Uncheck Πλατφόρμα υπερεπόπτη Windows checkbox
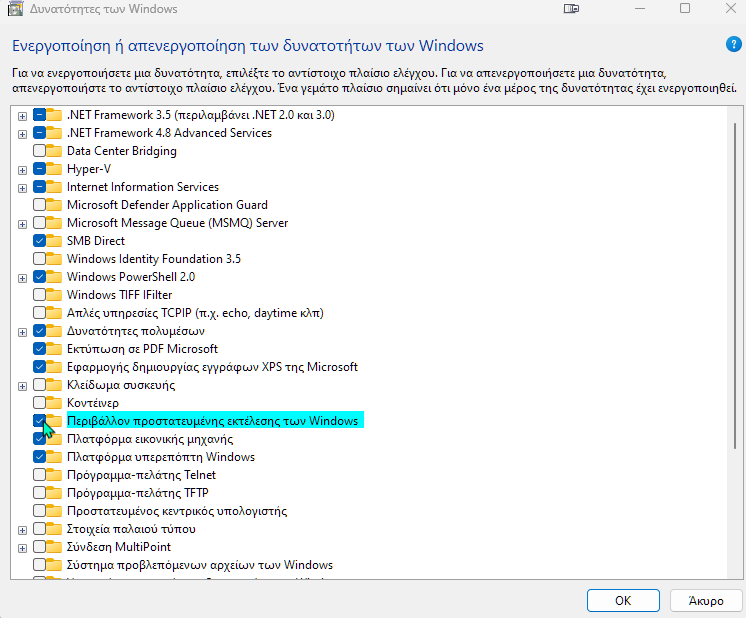 39,457
